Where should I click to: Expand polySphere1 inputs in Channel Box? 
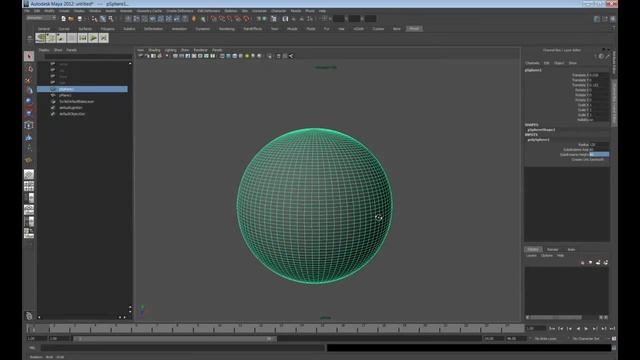(539, 140)
